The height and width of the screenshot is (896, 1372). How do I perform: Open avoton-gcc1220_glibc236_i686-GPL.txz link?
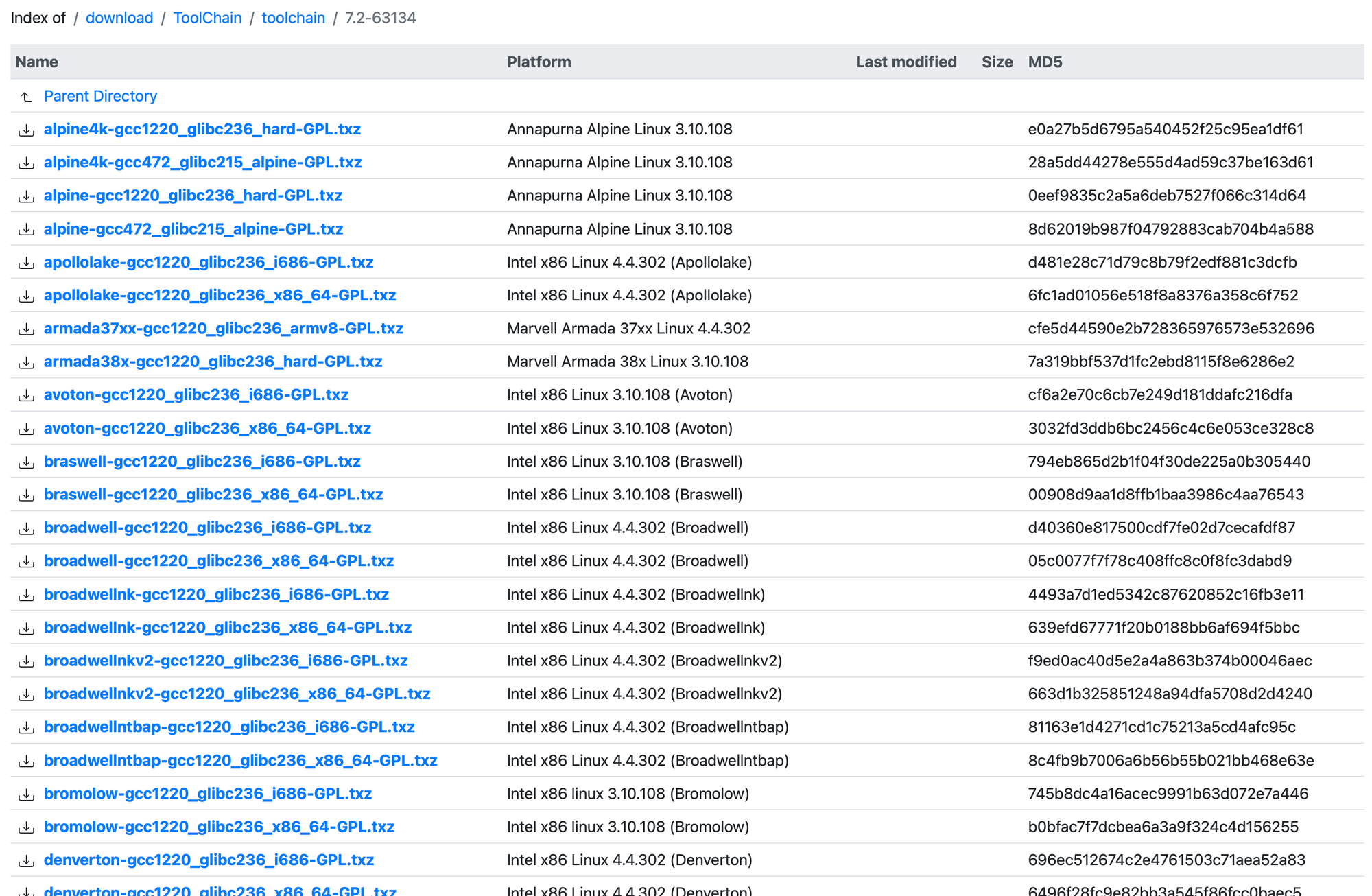(x=196, y=394)
